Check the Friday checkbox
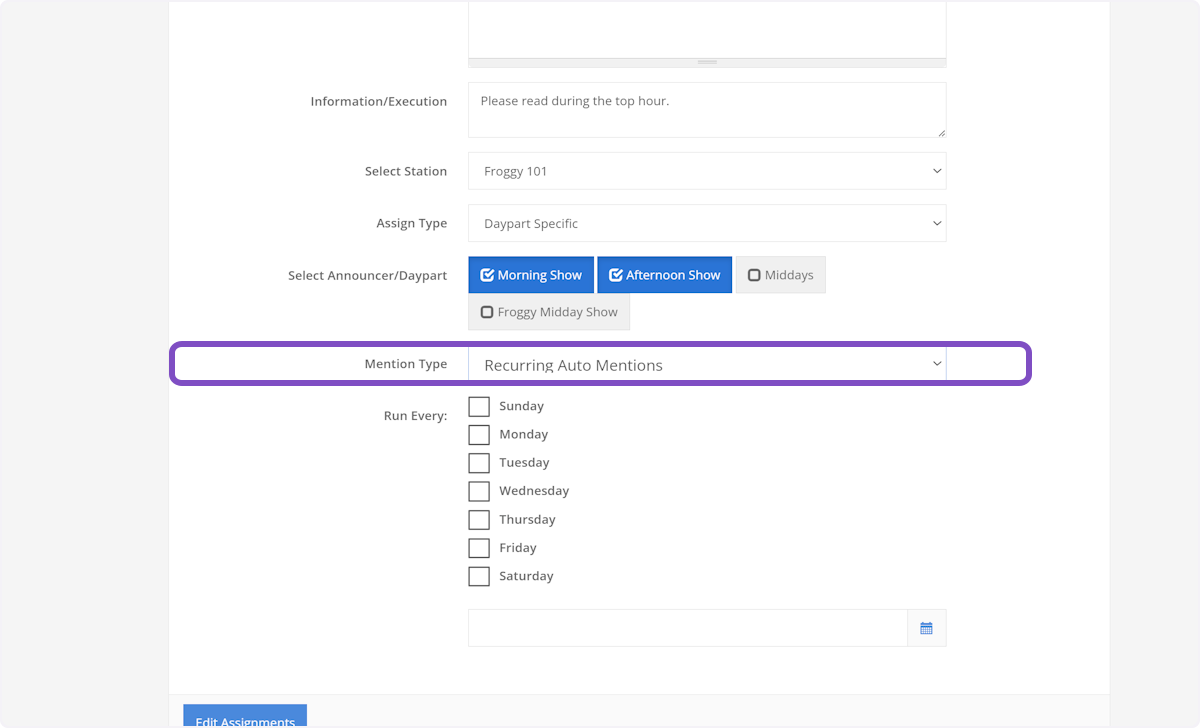The width and height of the screenshot is (1200, 728). pos(479,548)
